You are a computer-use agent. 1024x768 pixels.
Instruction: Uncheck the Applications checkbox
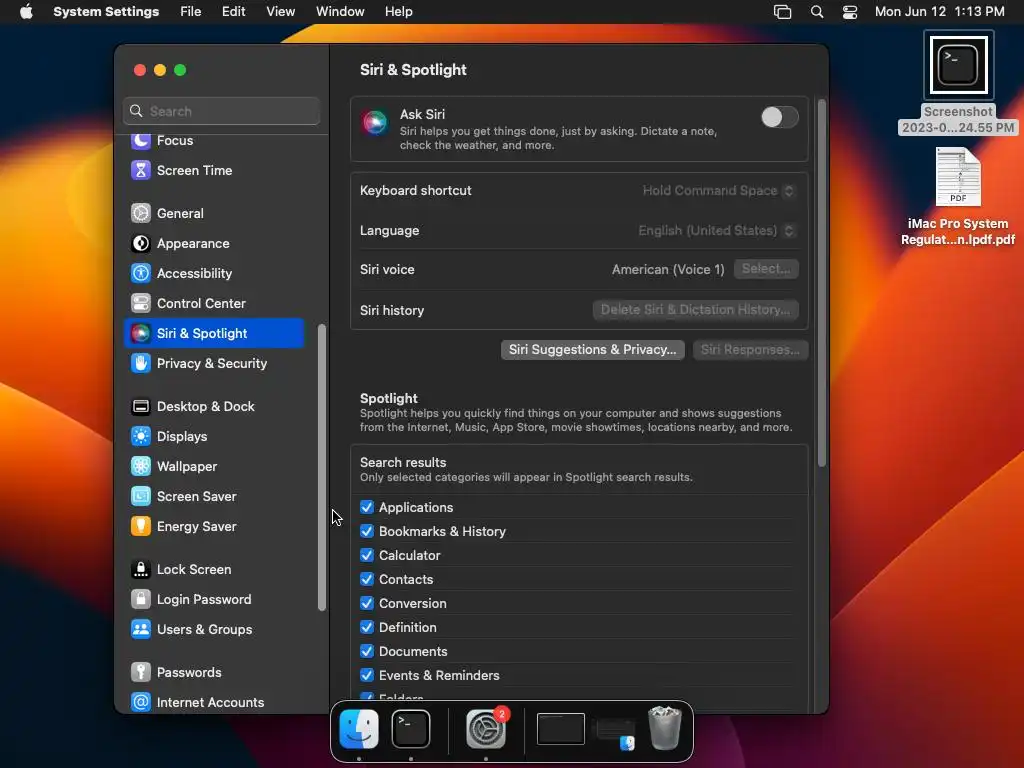click(x=367, y=507)
